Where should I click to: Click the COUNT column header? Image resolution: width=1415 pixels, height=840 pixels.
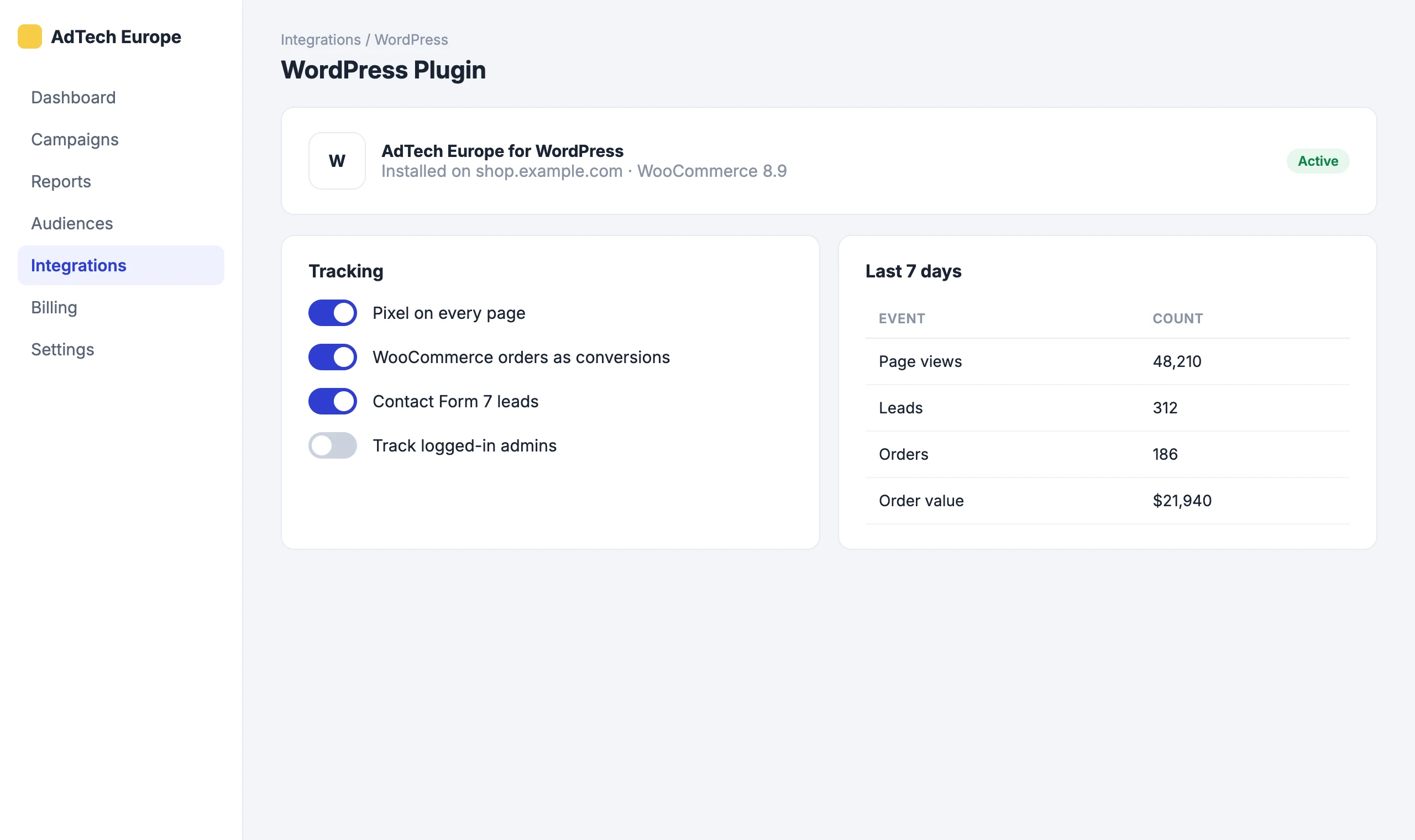pos(1178,319)
